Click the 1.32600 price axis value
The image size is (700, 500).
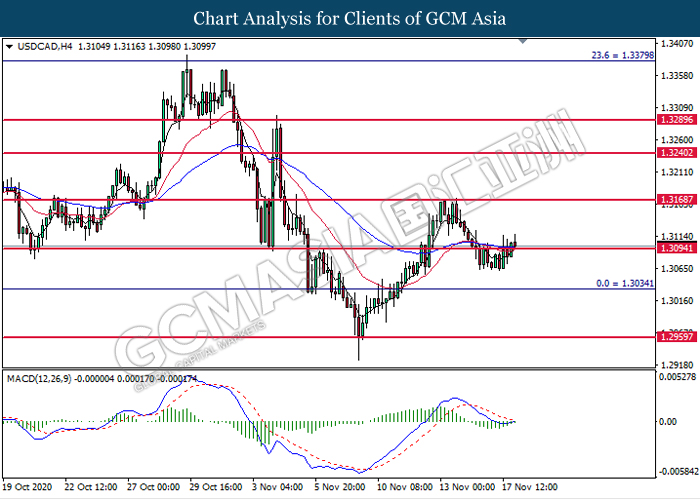677,140
